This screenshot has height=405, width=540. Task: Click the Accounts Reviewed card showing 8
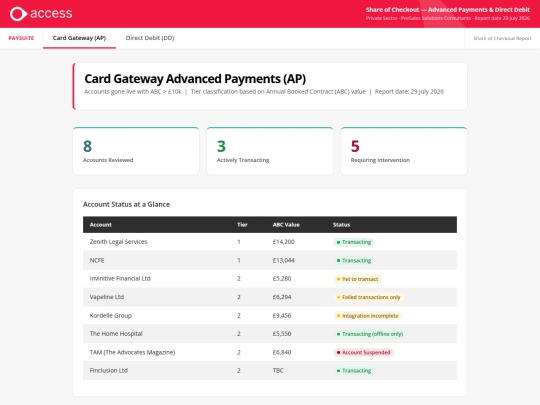point(136,151)
